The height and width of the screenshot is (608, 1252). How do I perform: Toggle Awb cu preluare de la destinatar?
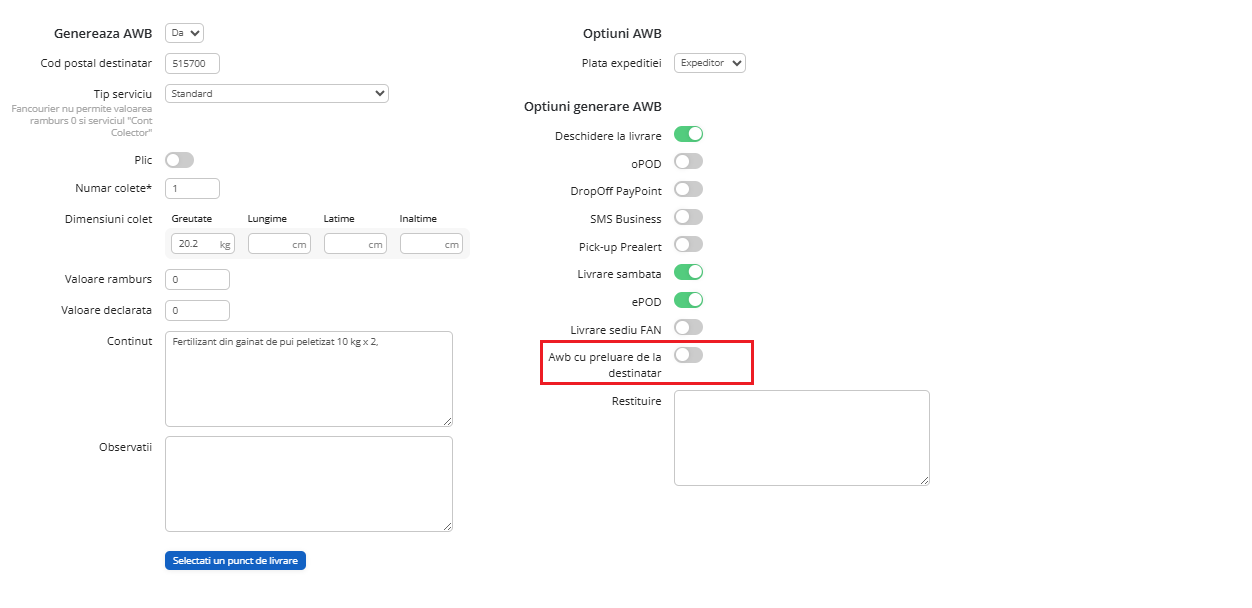point(688,355)
